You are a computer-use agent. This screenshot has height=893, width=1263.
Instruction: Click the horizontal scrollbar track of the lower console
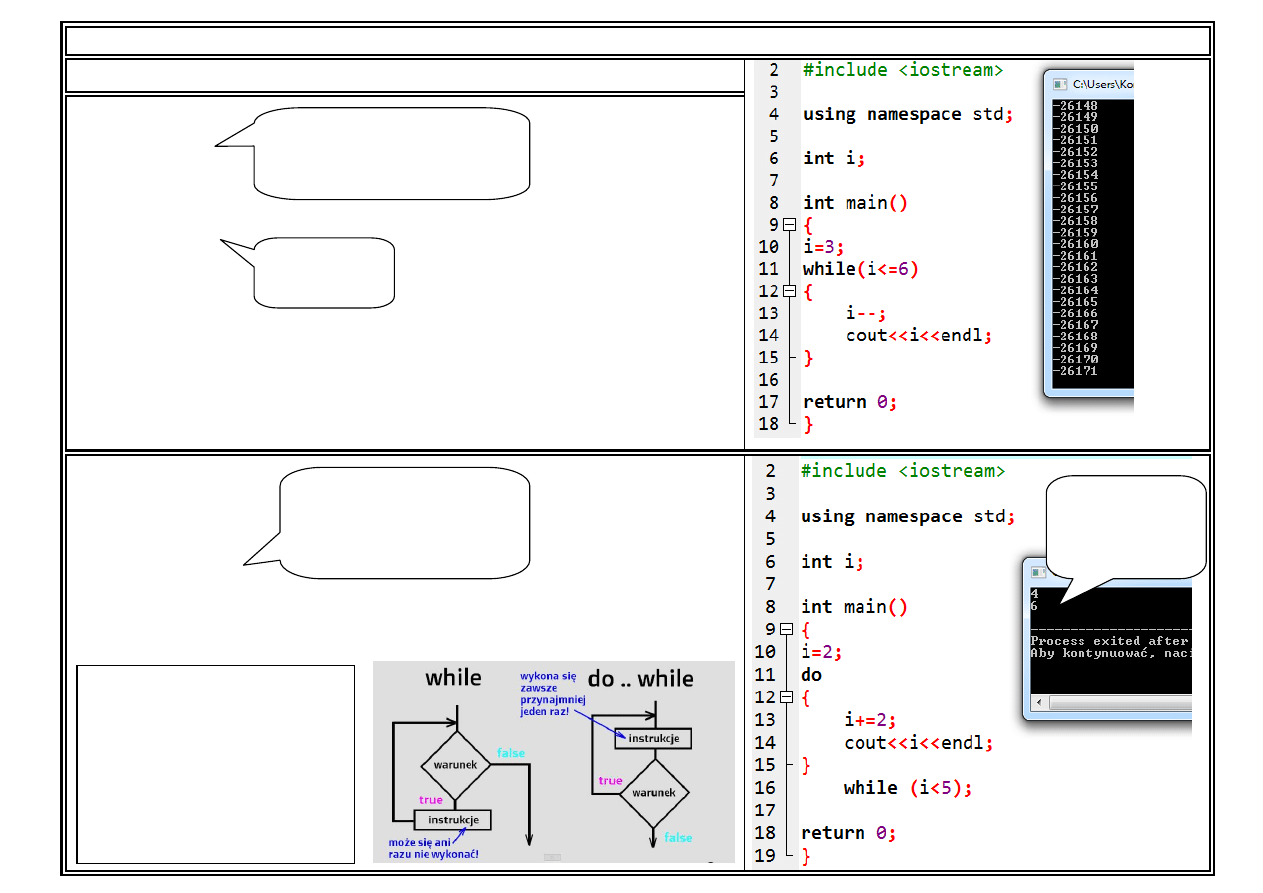pyautogui.click(x=1120, y=704)
